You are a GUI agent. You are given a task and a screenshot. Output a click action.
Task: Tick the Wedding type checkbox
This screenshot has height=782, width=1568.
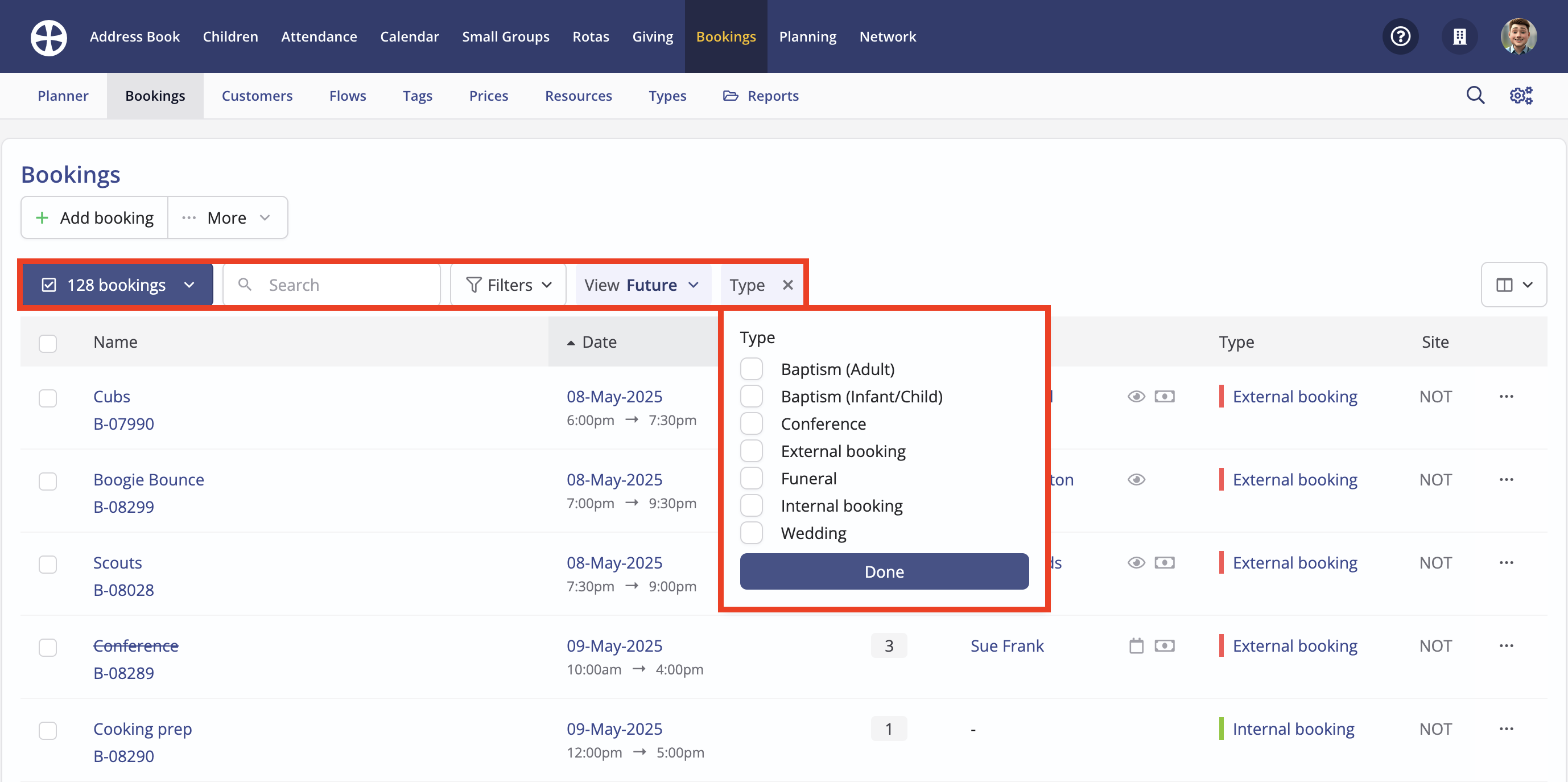(x=751, y=533)
